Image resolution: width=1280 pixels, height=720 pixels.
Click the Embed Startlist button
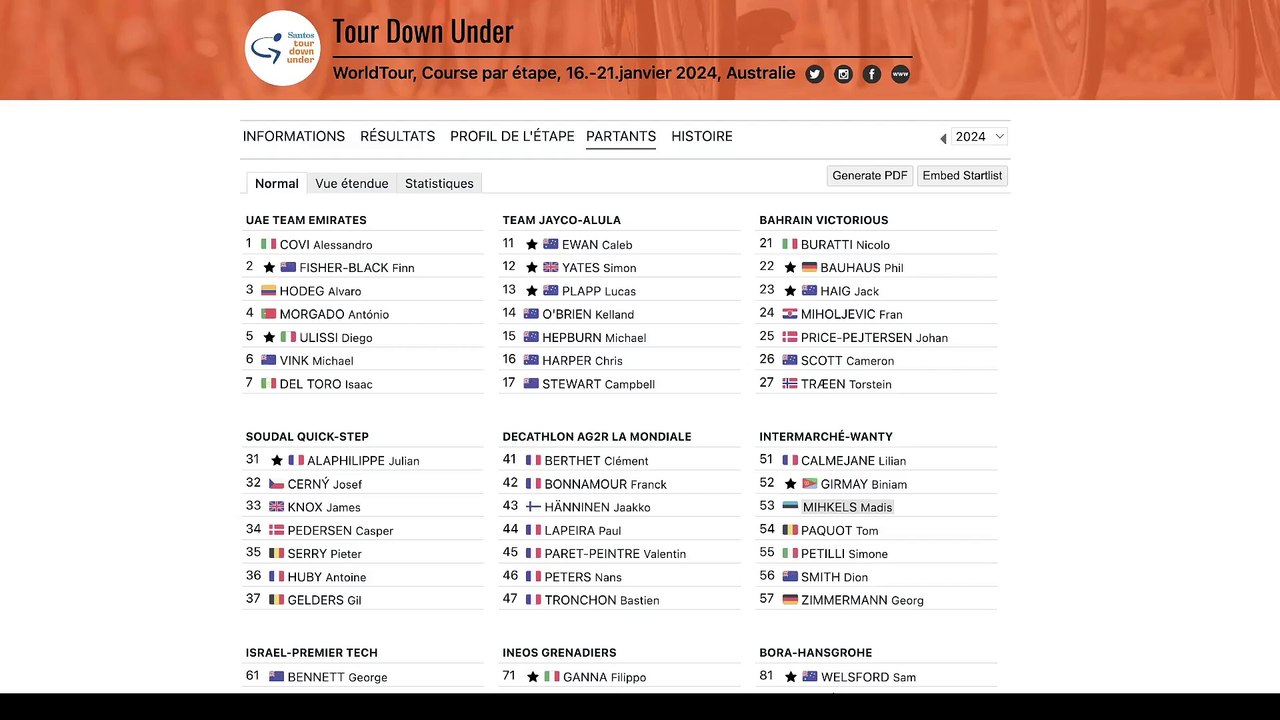click(x=962, y=176)
